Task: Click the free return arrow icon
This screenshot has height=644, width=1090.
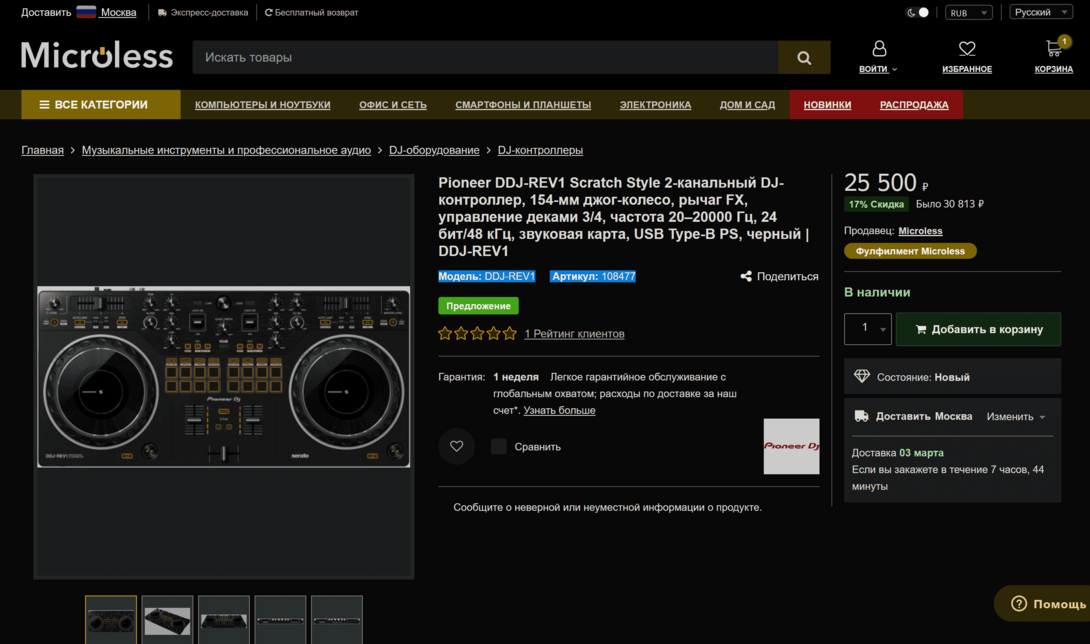Action: (x=268, y=13)
